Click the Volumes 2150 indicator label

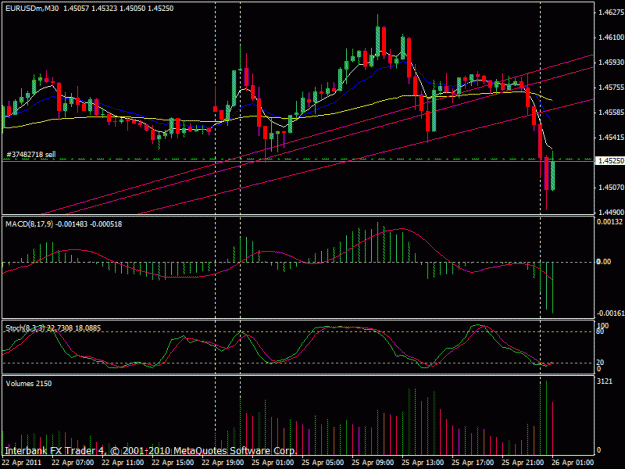[29, 383]
